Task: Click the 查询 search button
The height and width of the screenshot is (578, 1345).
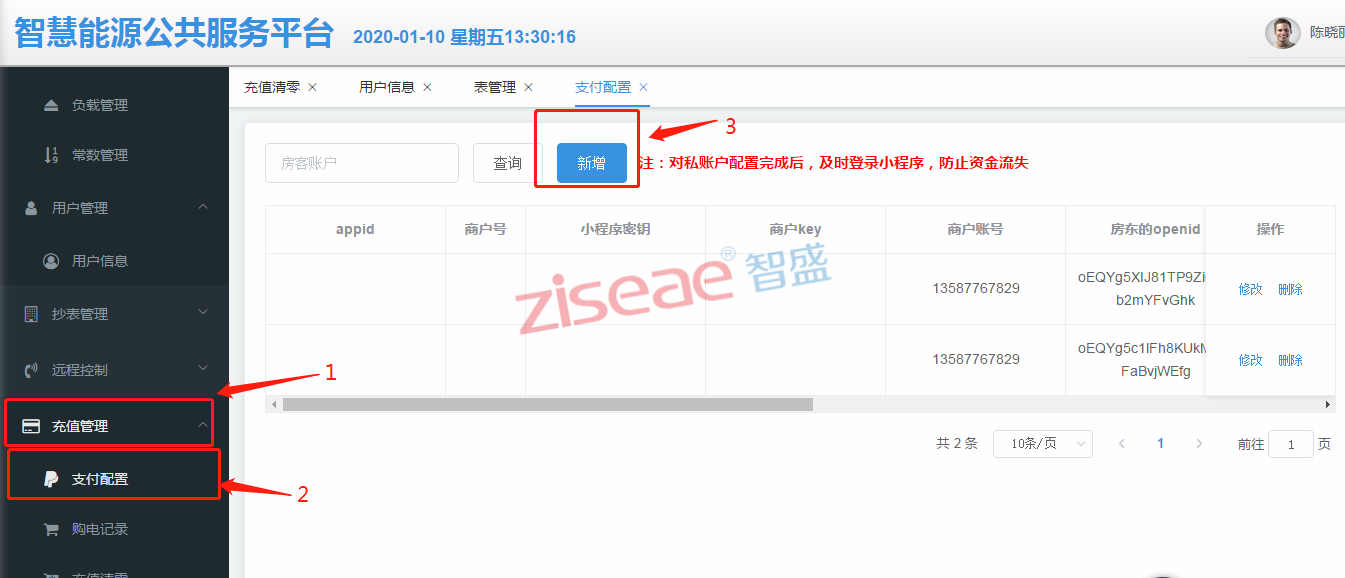Action: (x=507, y=163)
